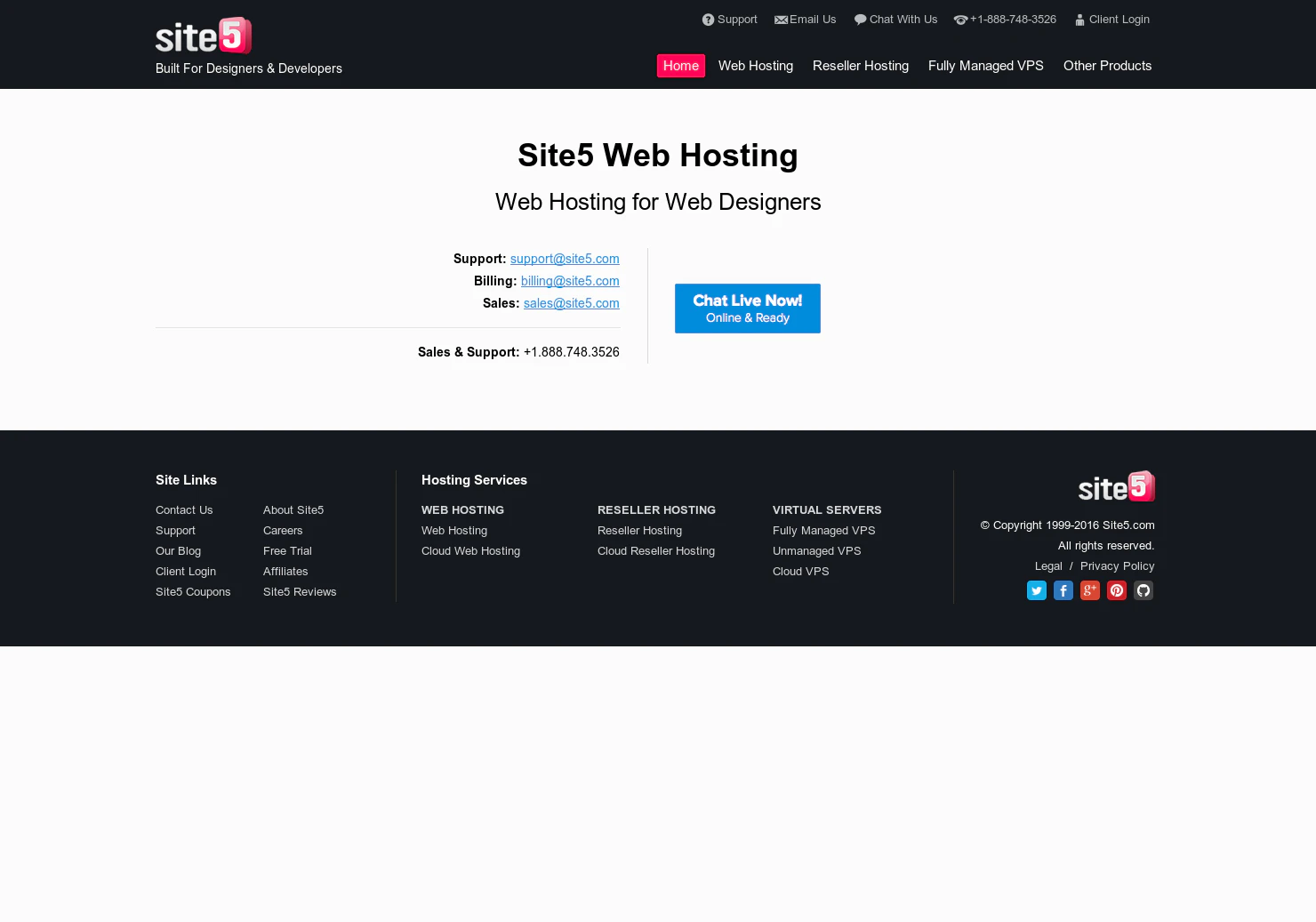Open Cloud Reseller Hosting footer link

[656, 551]
